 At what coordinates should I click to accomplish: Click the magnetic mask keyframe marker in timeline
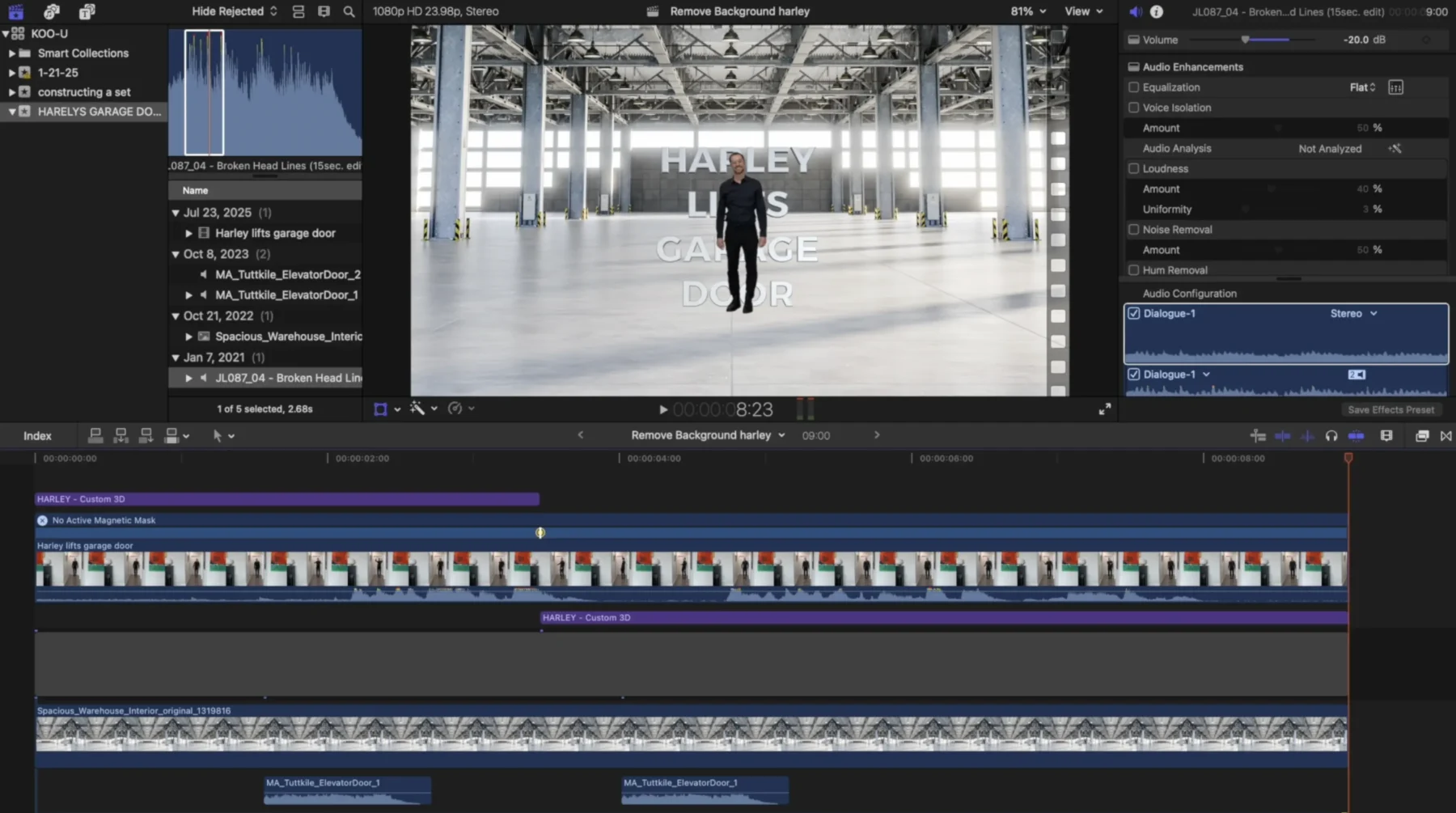click(540, 533)
